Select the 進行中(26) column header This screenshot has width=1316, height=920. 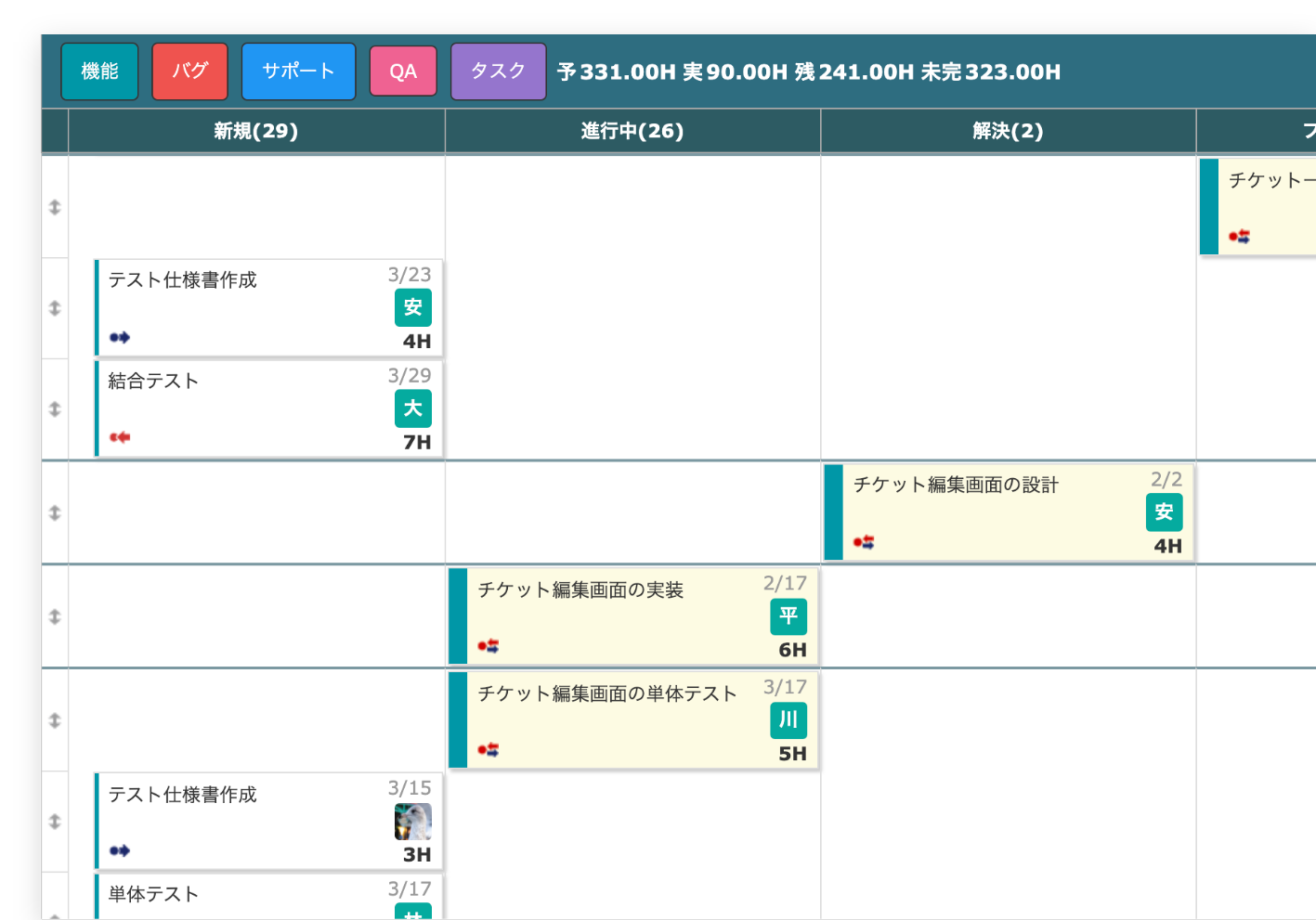click(x=632, y=131)
